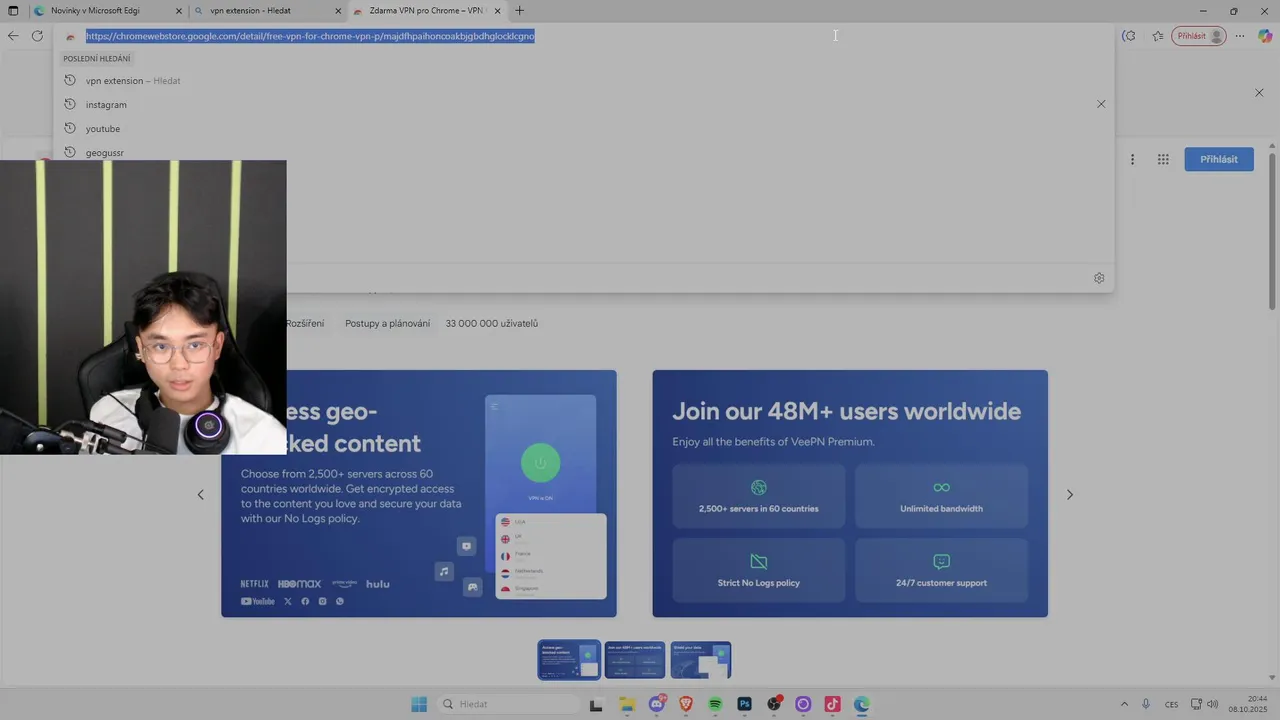Screen dimensions: 1280x720
Task: Open the 'Rozšíření' category link
Action: (305, 323)
